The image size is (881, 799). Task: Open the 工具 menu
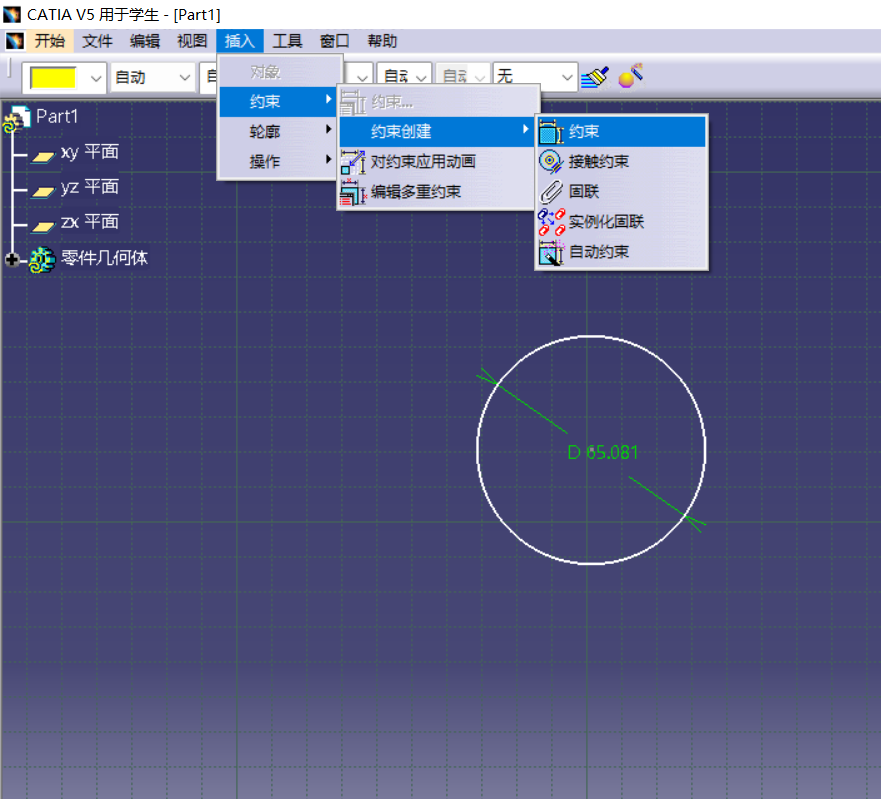287,40
